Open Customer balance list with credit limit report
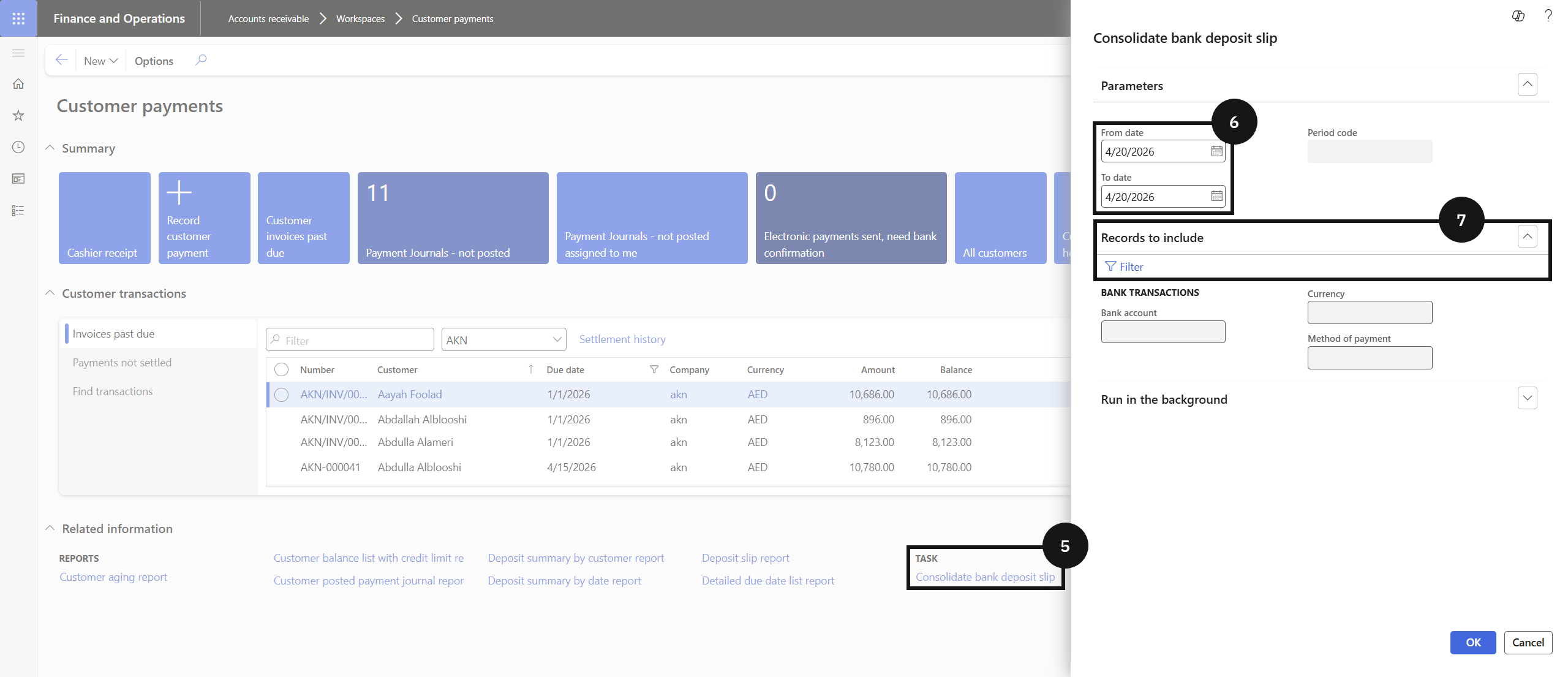This screenshot has width=1568, height=677. (x=369, y=558)
